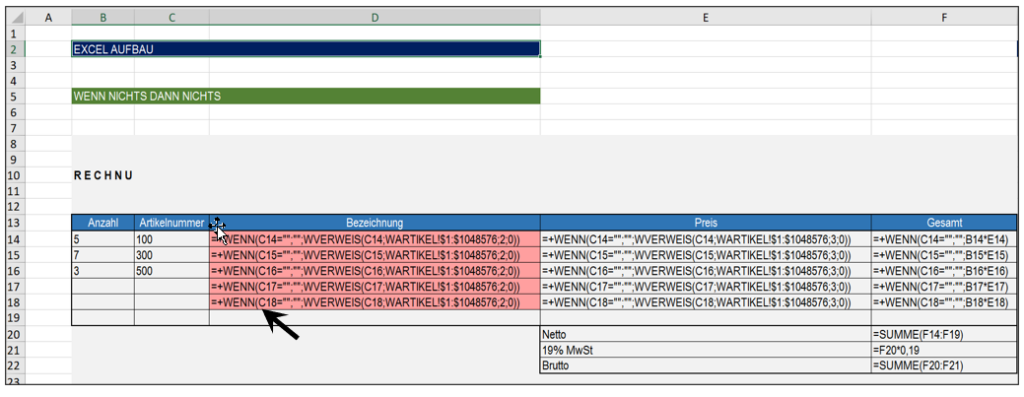Select Anzahl cell with value 7
Image resolution: width=1024 pixels, height=397 pixels.
tap(103, 255)
